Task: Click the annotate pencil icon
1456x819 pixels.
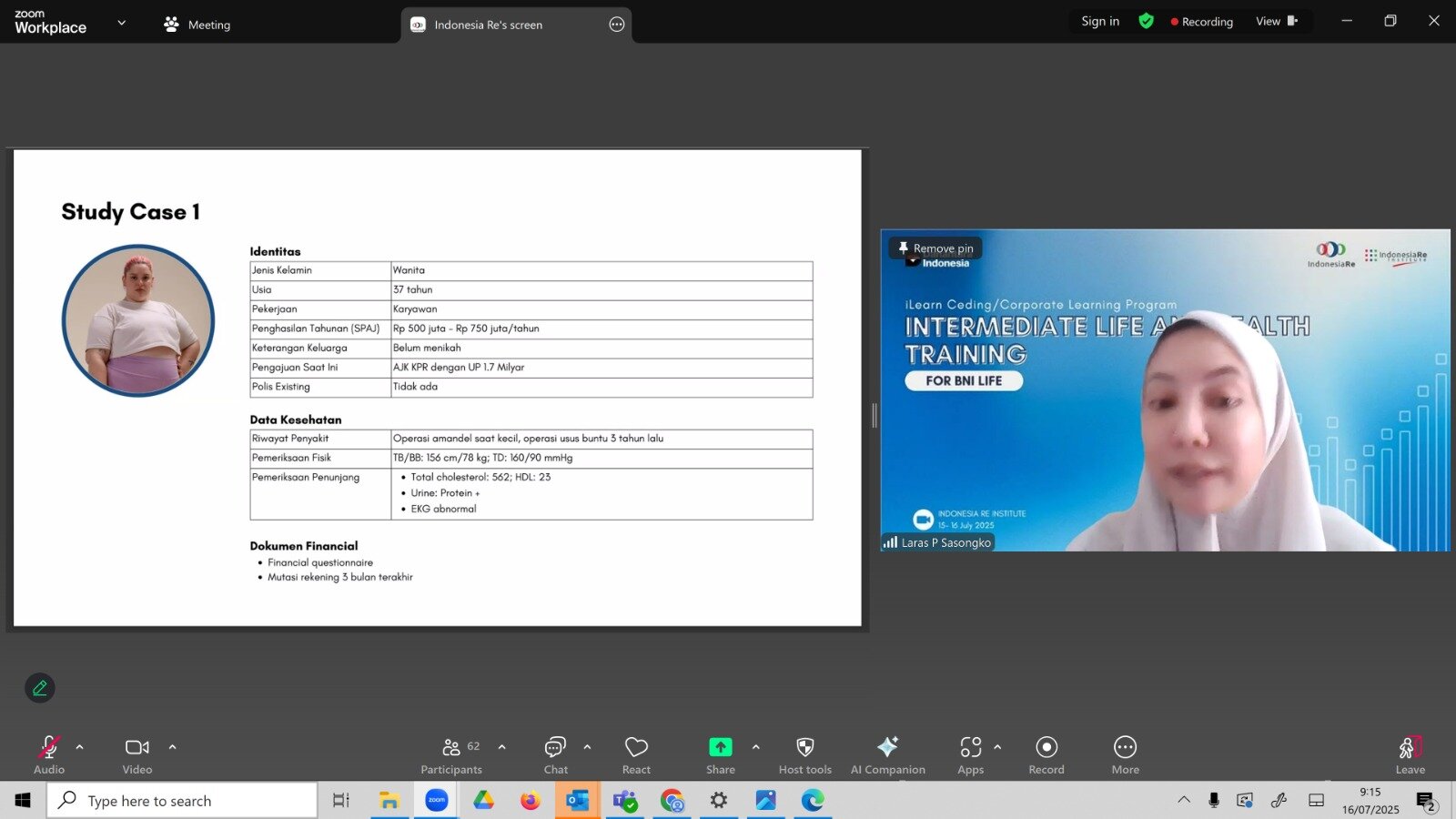Action: pyautogui.click(x=40, y=688)
